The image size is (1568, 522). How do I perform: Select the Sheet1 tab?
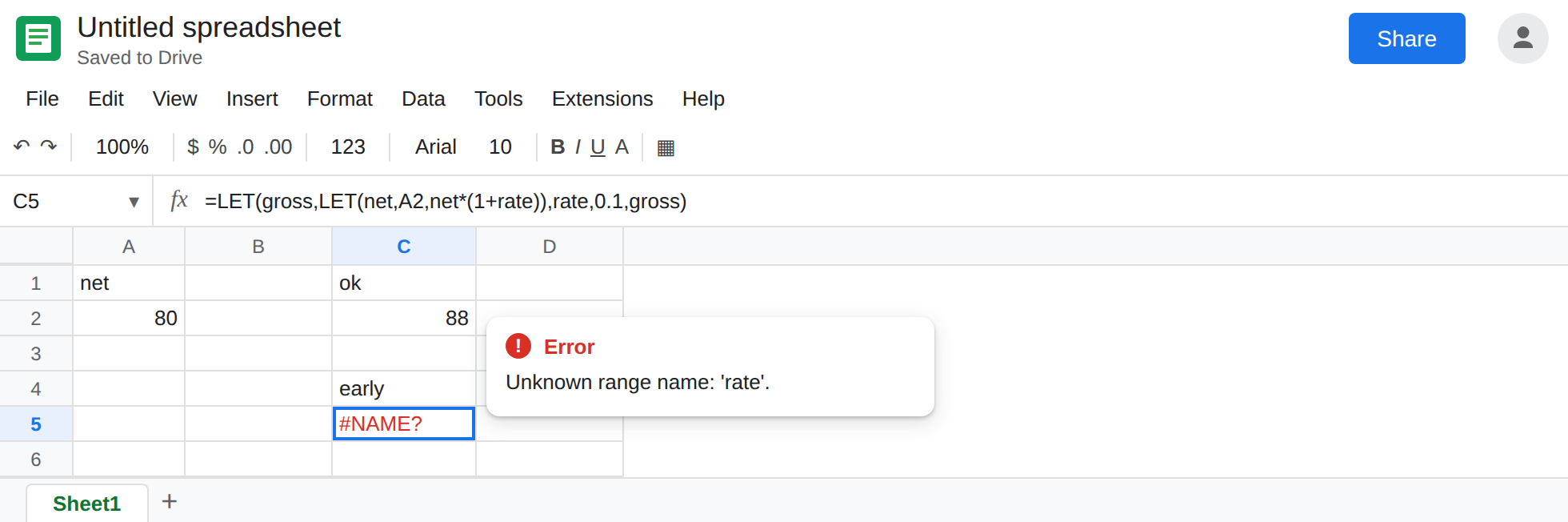87,504
